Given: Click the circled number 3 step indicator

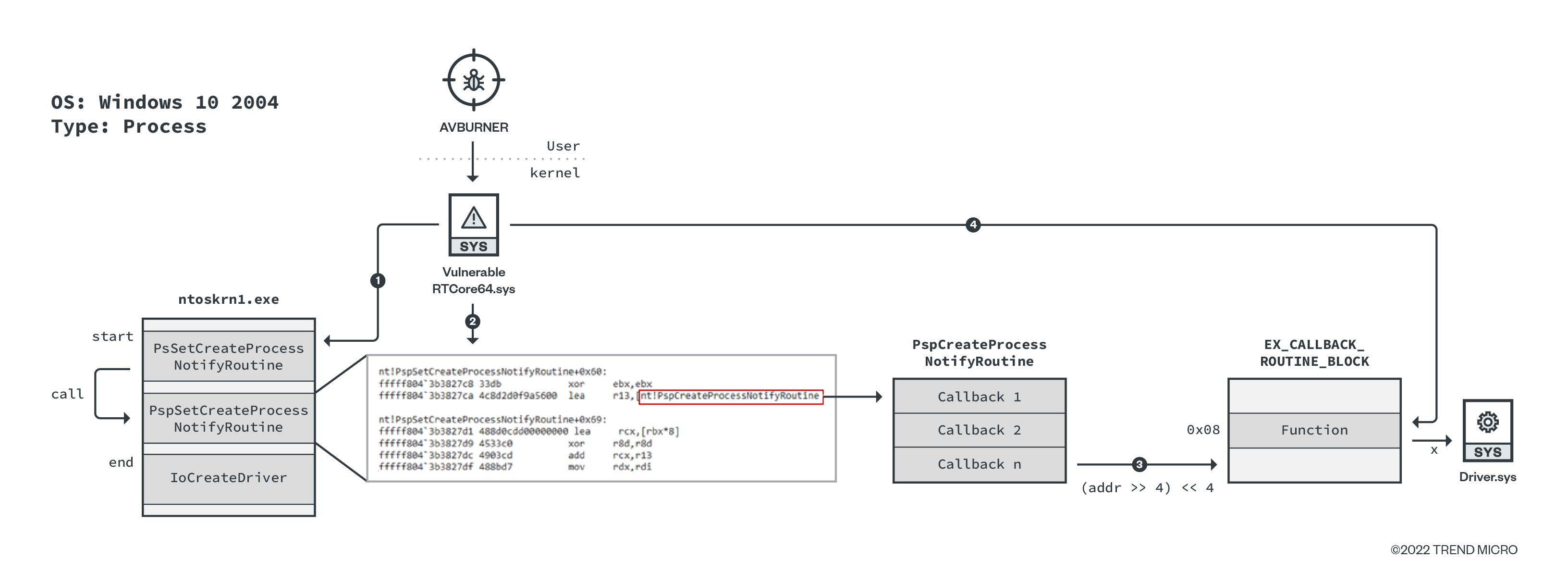Looking at the screenshot, I should (x=1128, y=465).
